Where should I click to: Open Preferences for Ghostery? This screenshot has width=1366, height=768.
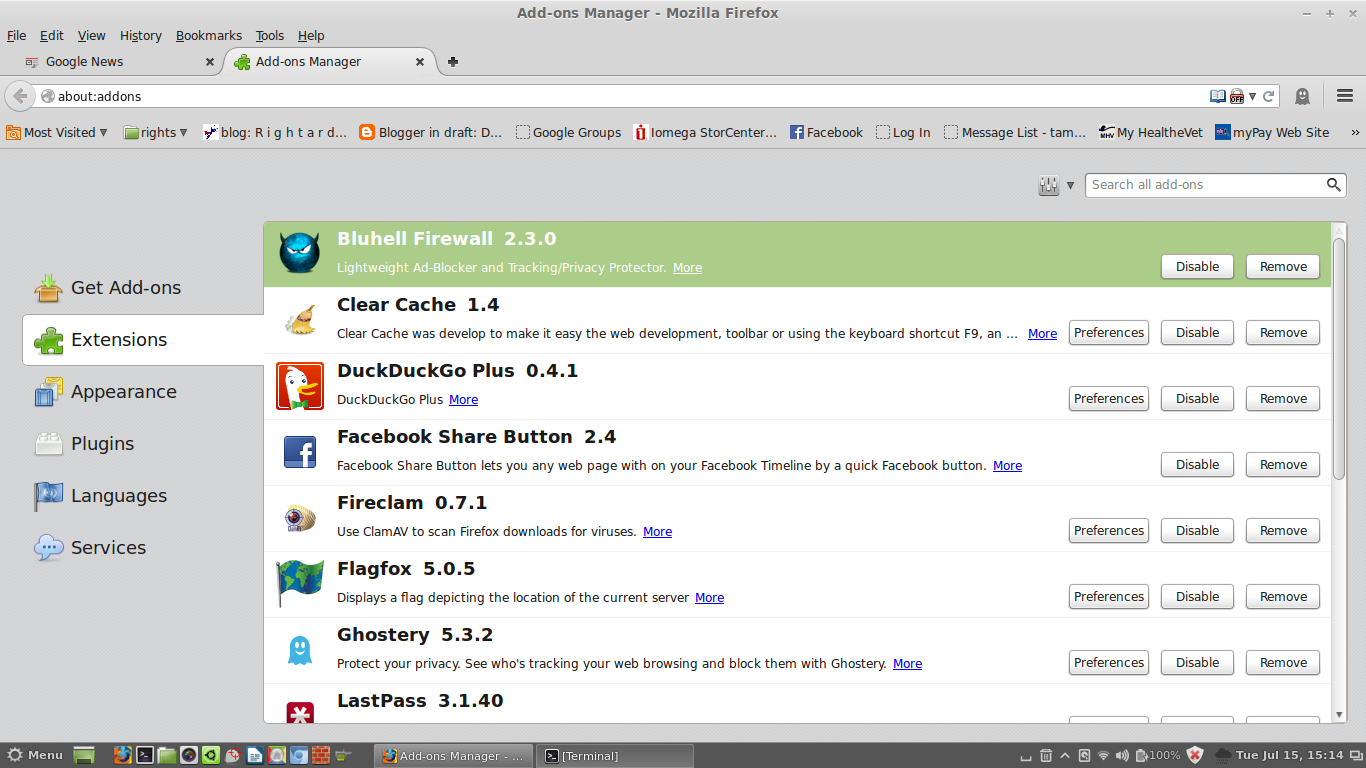click(1108, 663)
